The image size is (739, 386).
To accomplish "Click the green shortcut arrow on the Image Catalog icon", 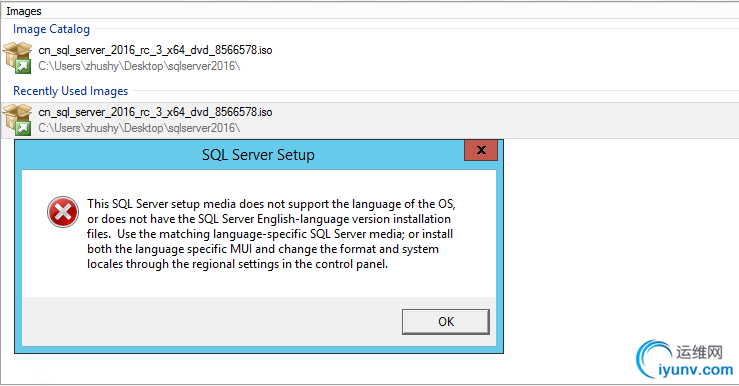I will [x=23, y=67].
